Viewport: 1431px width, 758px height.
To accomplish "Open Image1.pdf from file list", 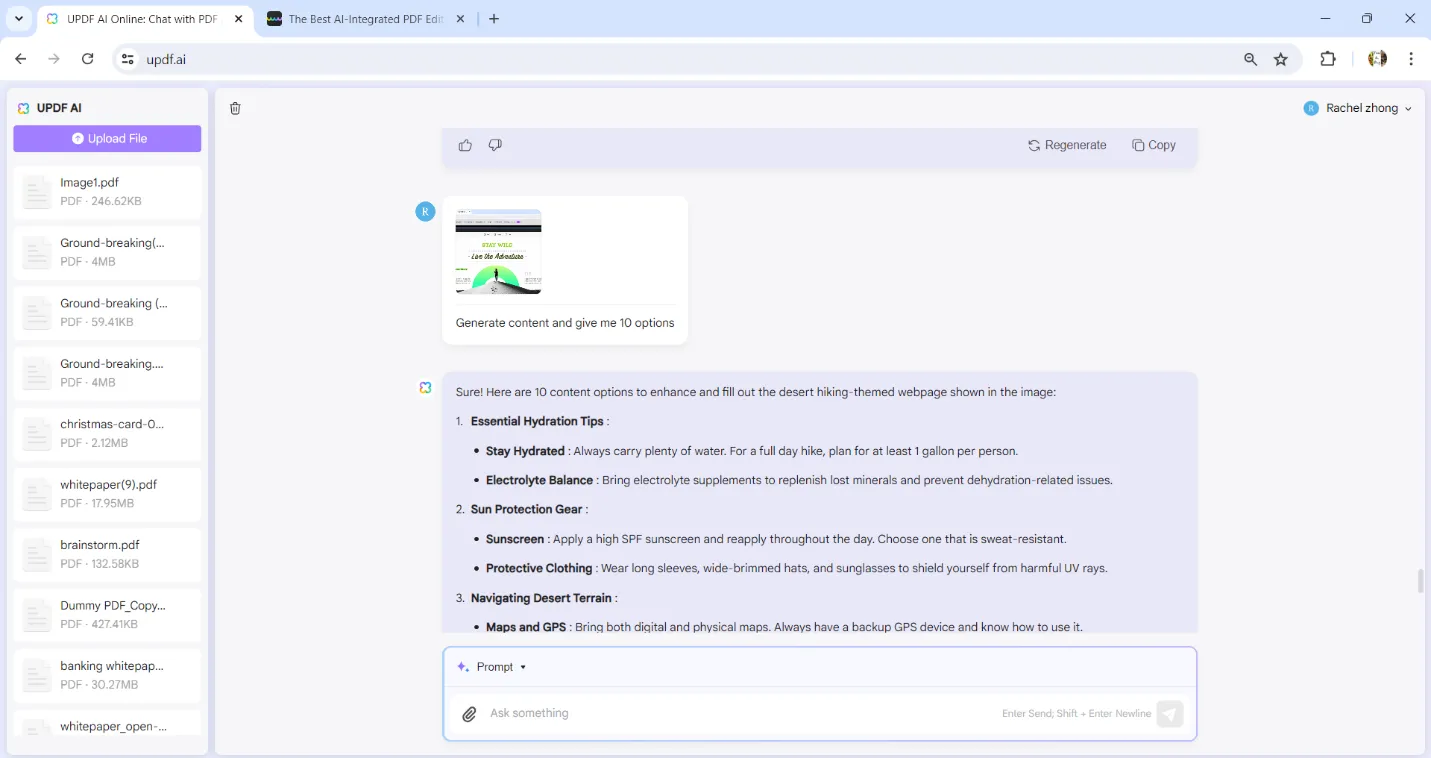I will [x=107, y=192].
